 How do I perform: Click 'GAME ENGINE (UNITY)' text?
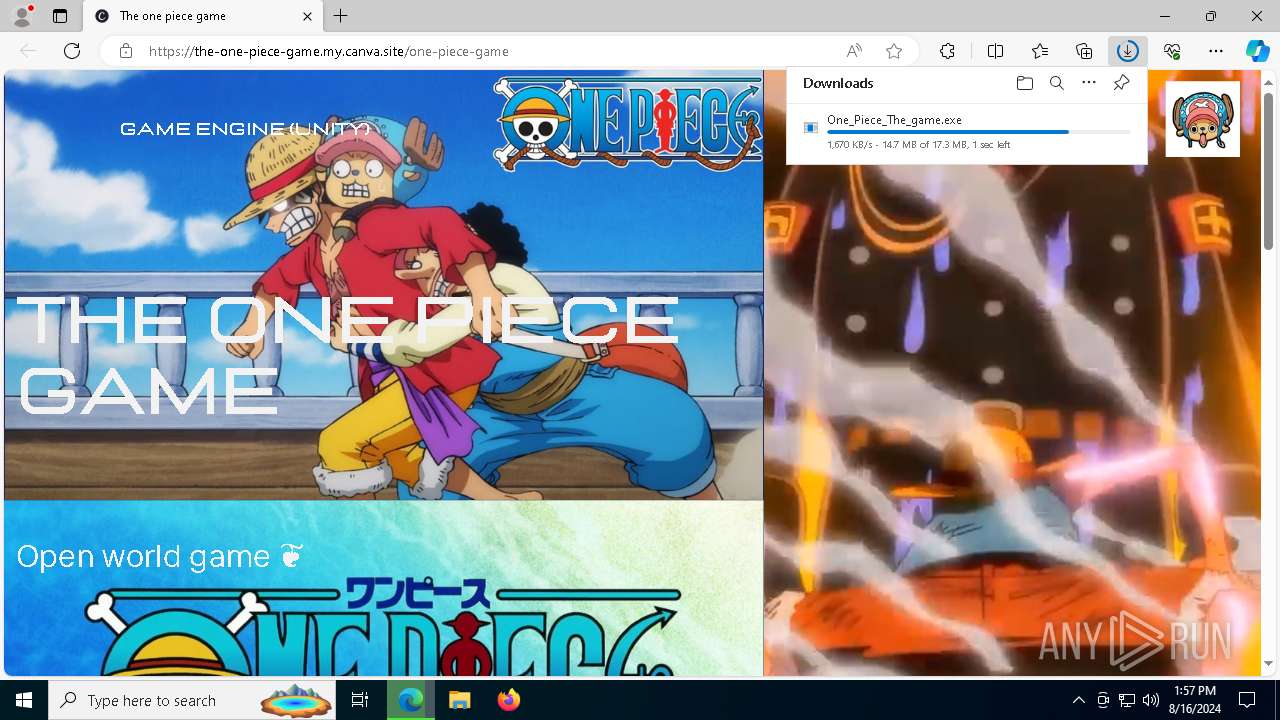coord(245,129)
